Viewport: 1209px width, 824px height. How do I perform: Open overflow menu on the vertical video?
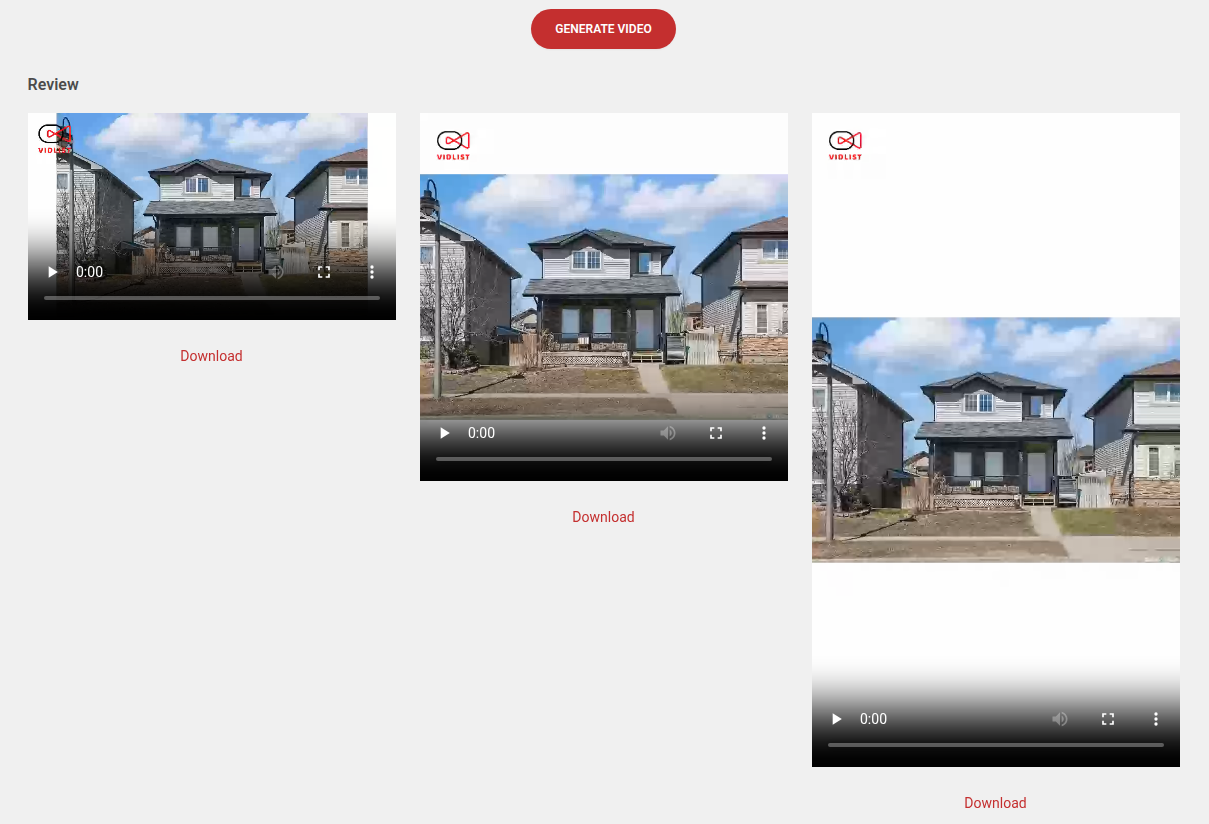tap(1156, 719)
